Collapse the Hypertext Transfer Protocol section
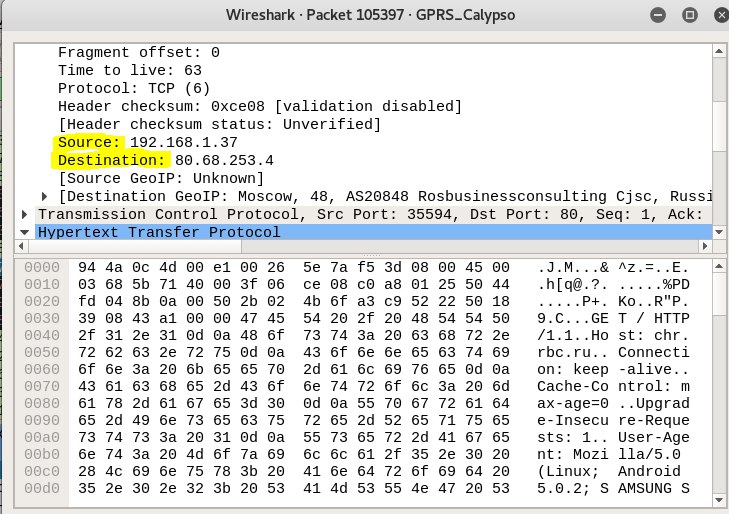Image resolution: width=729 pixels, height=514 pixels. (x=25, y=232)
